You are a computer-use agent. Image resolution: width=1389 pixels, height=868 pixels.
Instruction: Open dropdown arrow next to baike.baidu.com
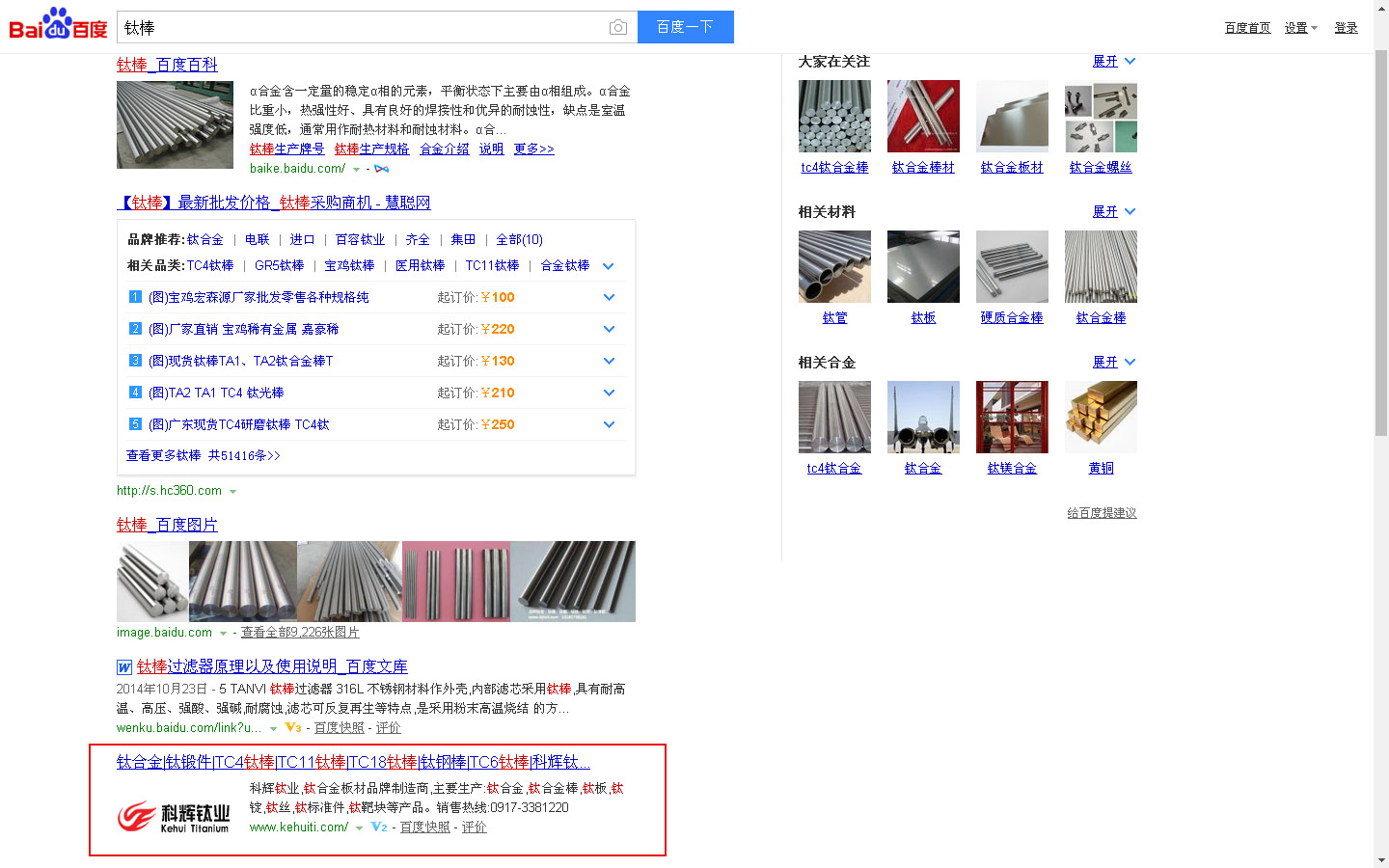(356, 170)
